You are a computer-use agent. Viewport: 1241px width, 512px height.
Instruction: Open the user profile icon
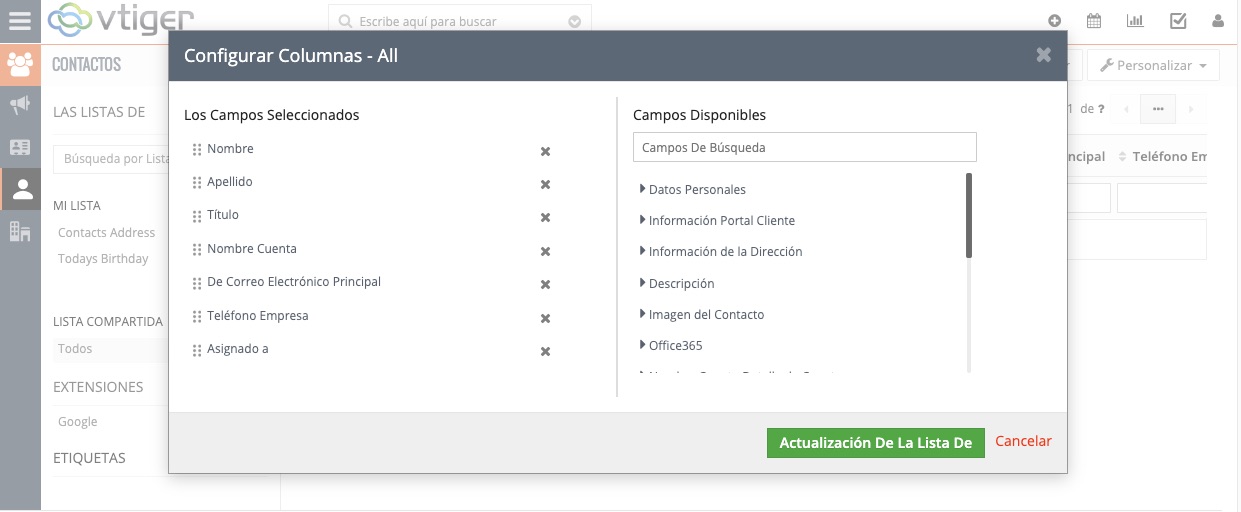[1217, 21]
